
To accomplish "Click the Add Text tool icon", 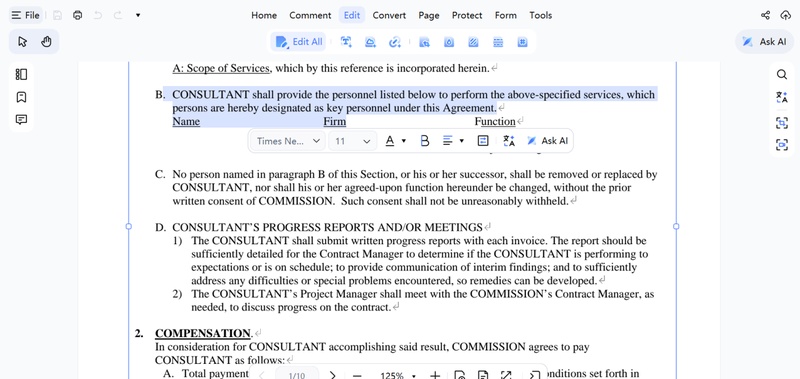I will (346, 42).
